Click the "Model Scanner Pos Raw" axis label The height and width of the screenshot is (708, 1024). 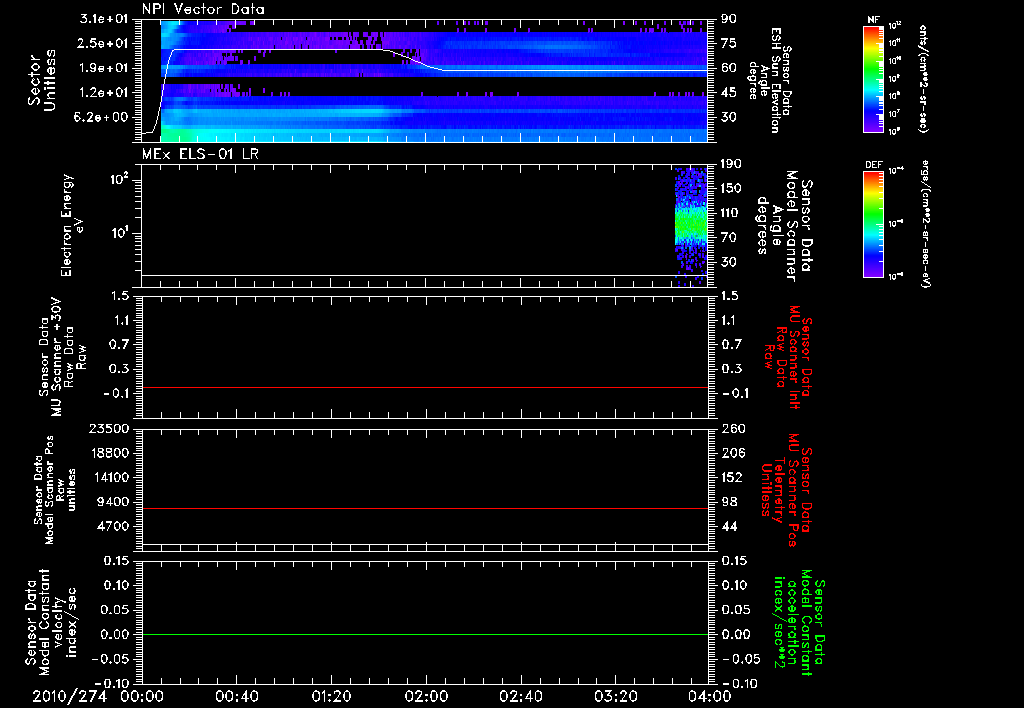(55, 490)
